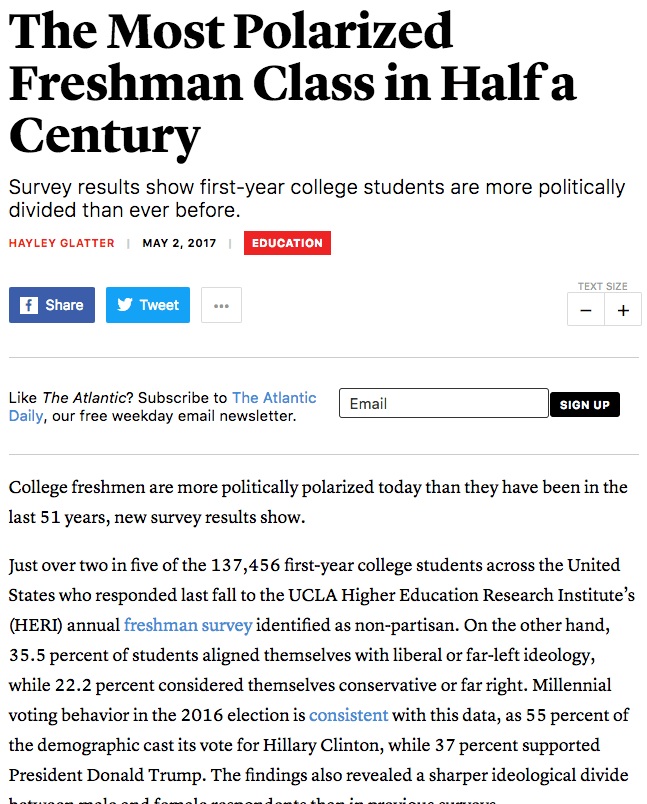647x804 pixels.
Task: Tweet this article via Twitter button
Action: pos(149,305)
